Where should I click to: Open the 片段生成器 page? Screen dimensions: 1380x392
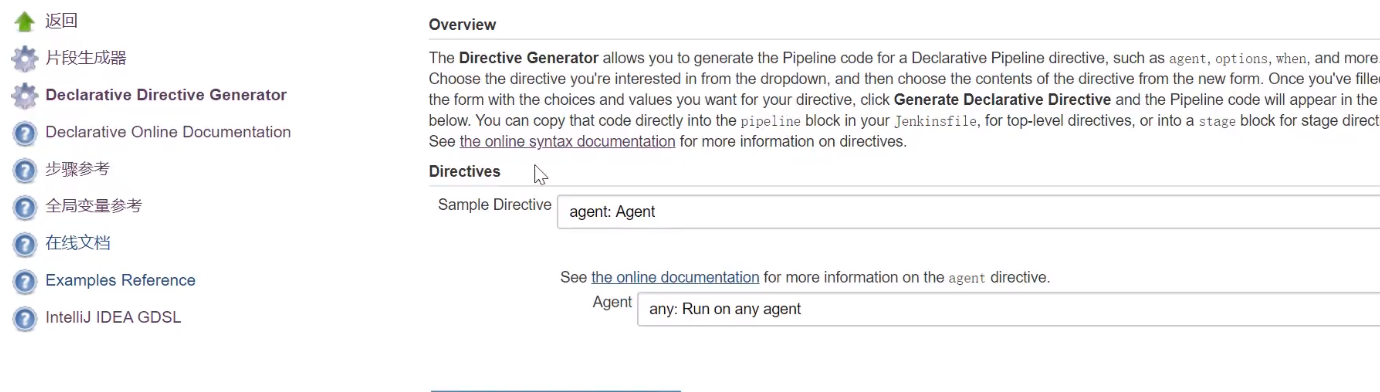pos(86,58)
